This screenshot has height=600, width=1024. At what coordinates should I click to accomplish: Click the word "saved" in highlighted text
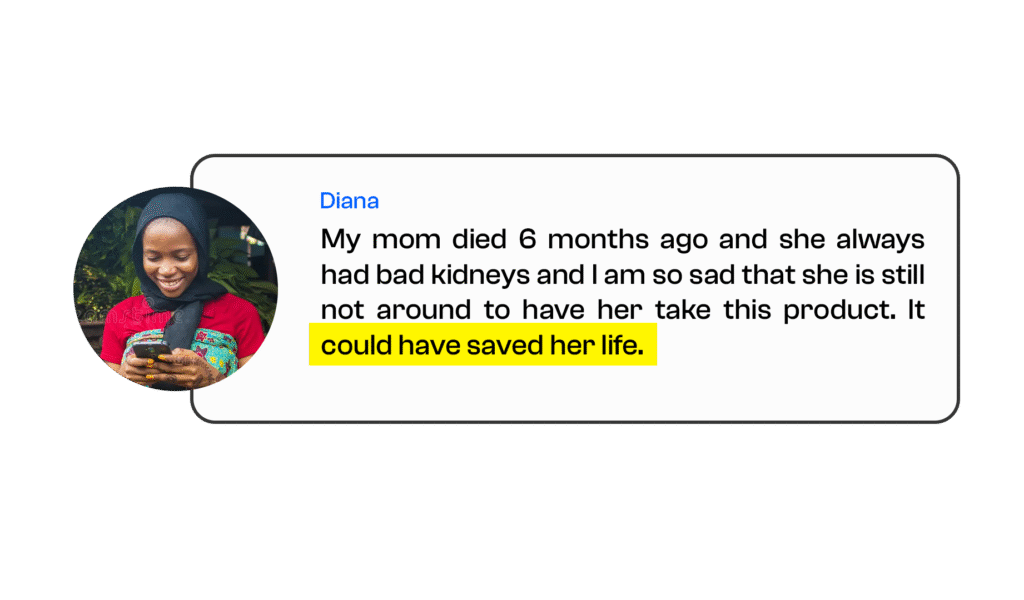pos(499,346)
